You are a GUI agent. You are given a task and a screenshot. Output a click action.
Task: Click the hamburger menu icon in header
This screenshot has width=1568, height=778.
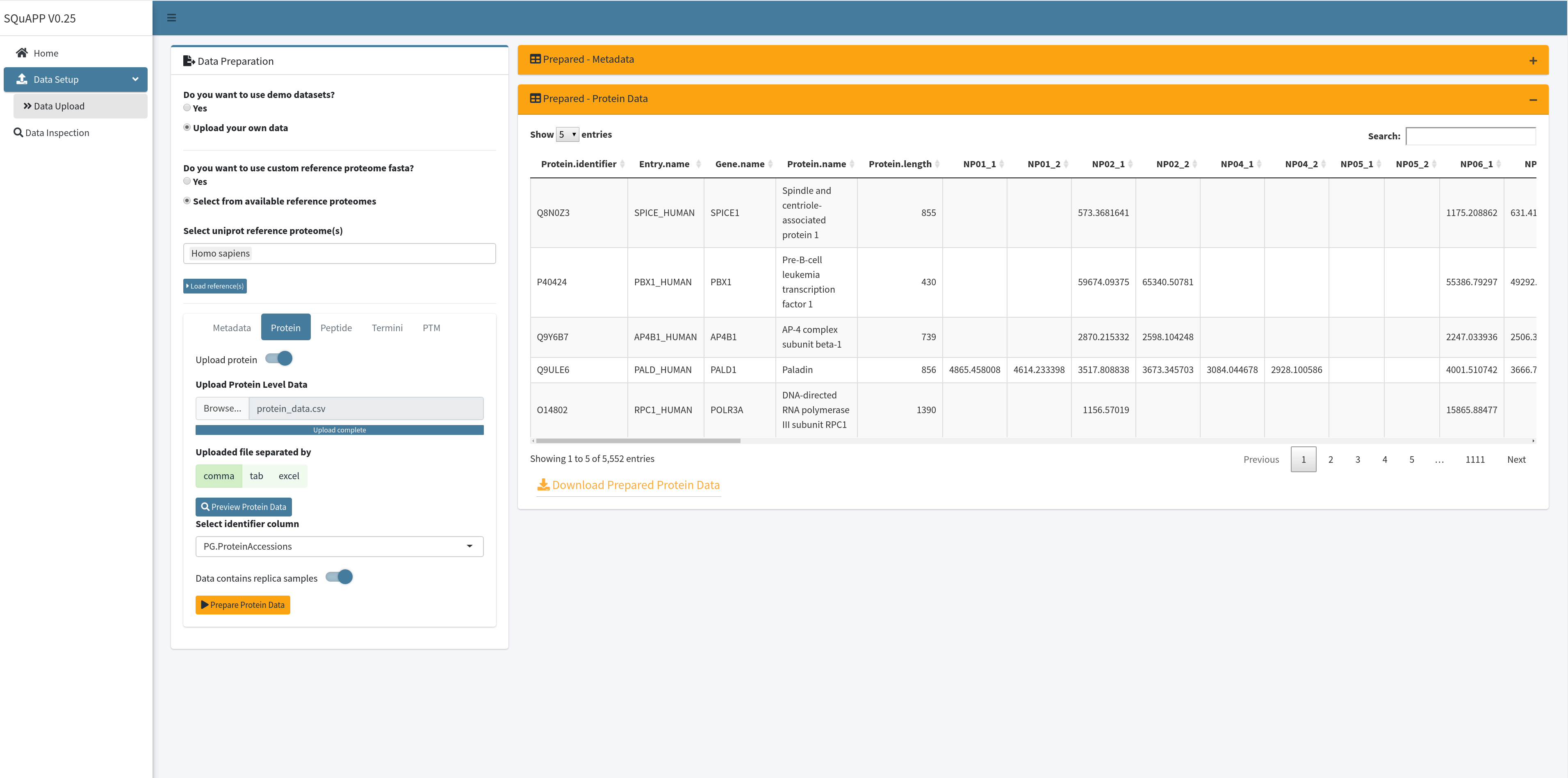(172, 18)
